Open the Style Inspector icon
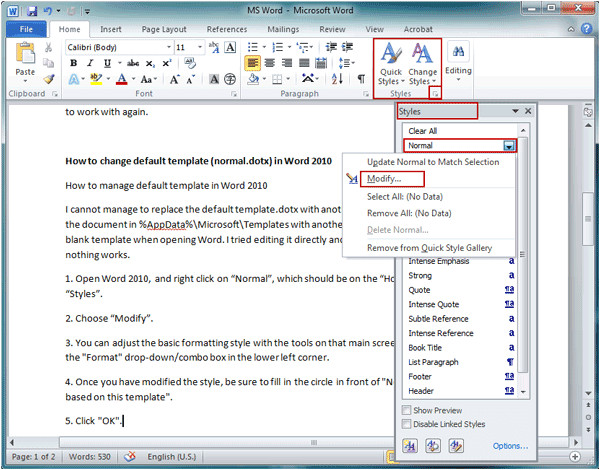The image size is (600, 470). [430, 445]
